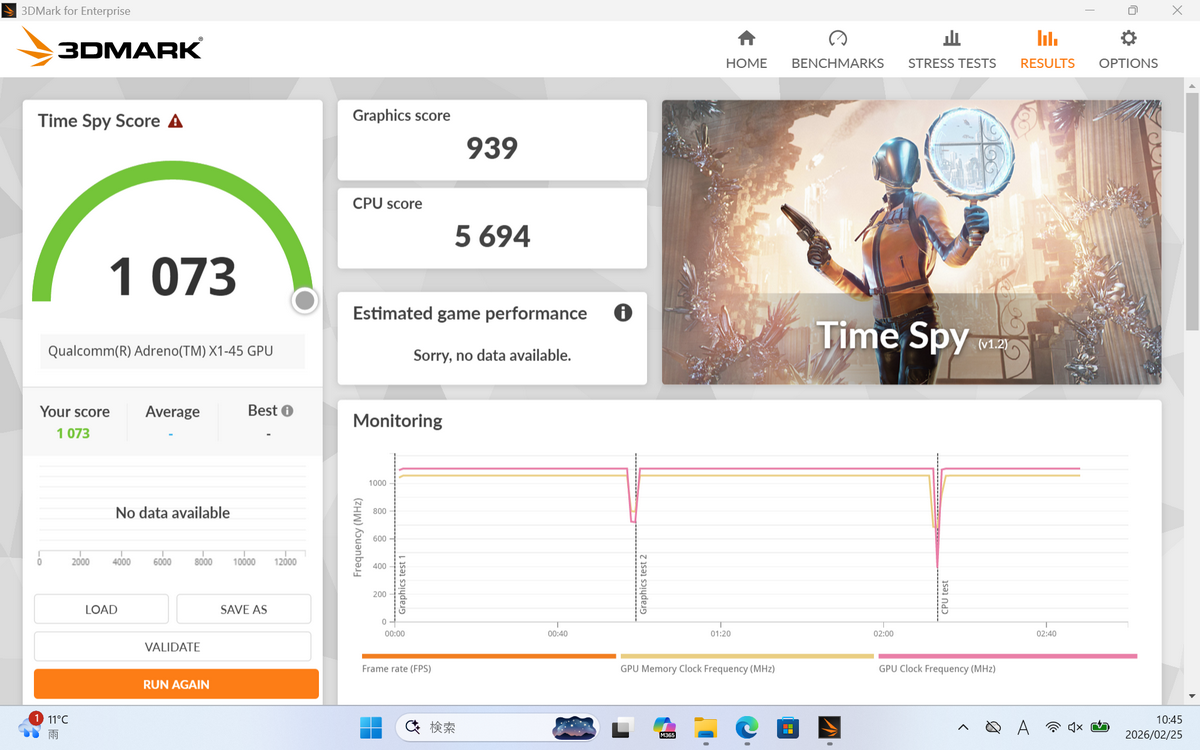1200x750 pixels.
Task: Click the Graphics test 1 marker line
Action: click(395, 537)
